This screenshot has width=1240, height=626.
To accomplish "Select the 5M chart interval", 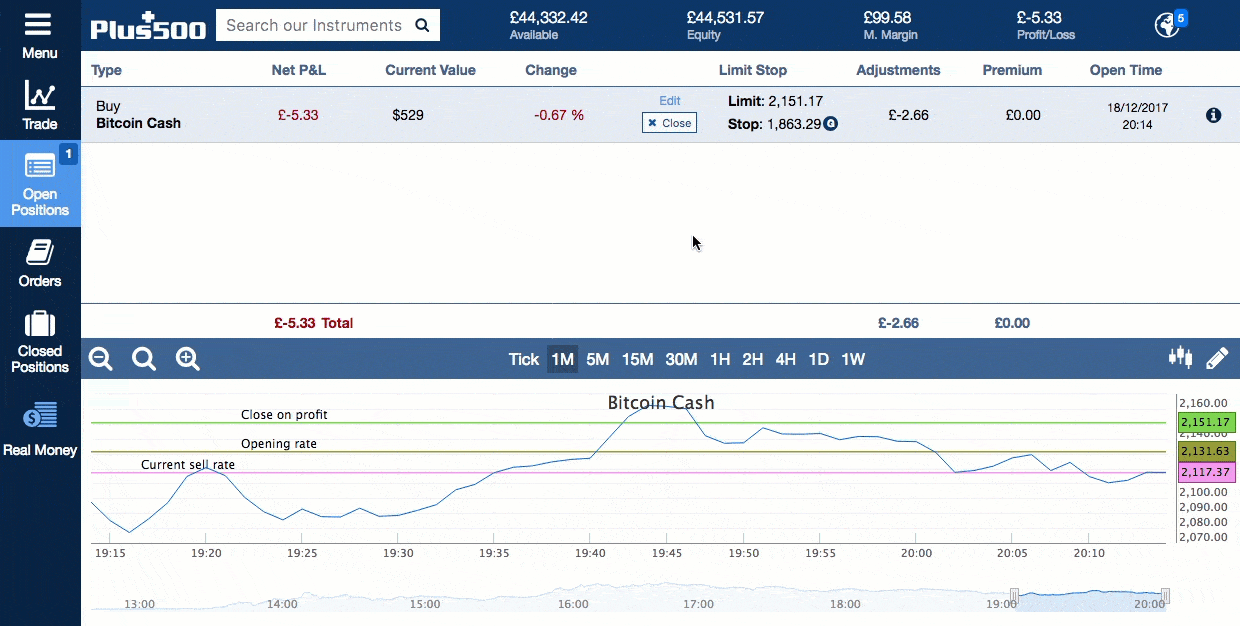I will click(x=598, y=359).
